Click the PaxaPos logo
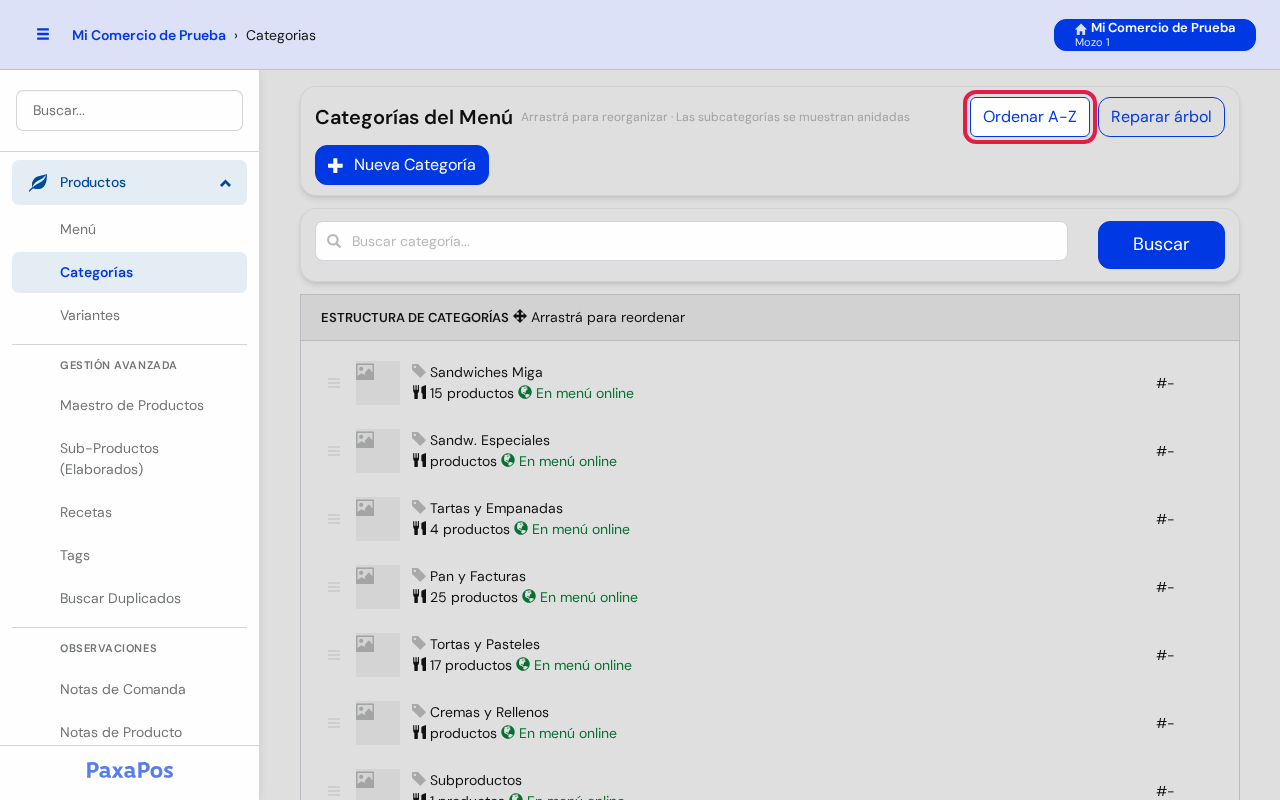The image size is (1280, 800). [130, 770]
